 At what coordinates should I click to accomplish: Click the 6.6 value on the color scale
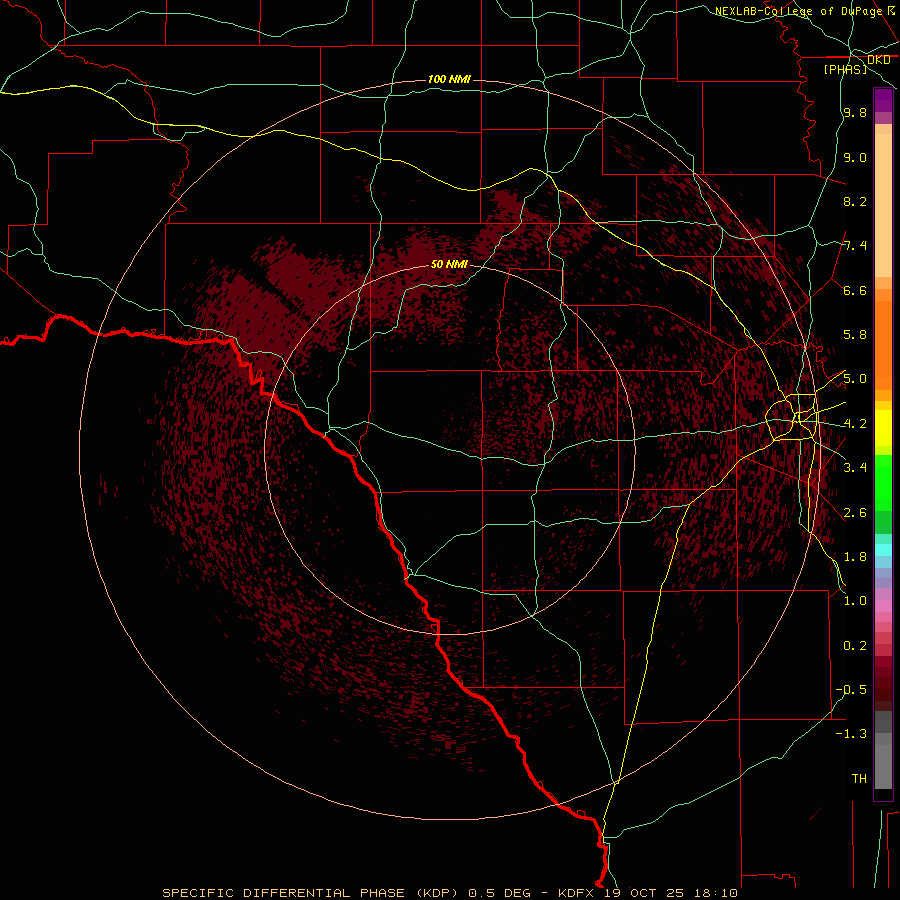click(855, 290)
